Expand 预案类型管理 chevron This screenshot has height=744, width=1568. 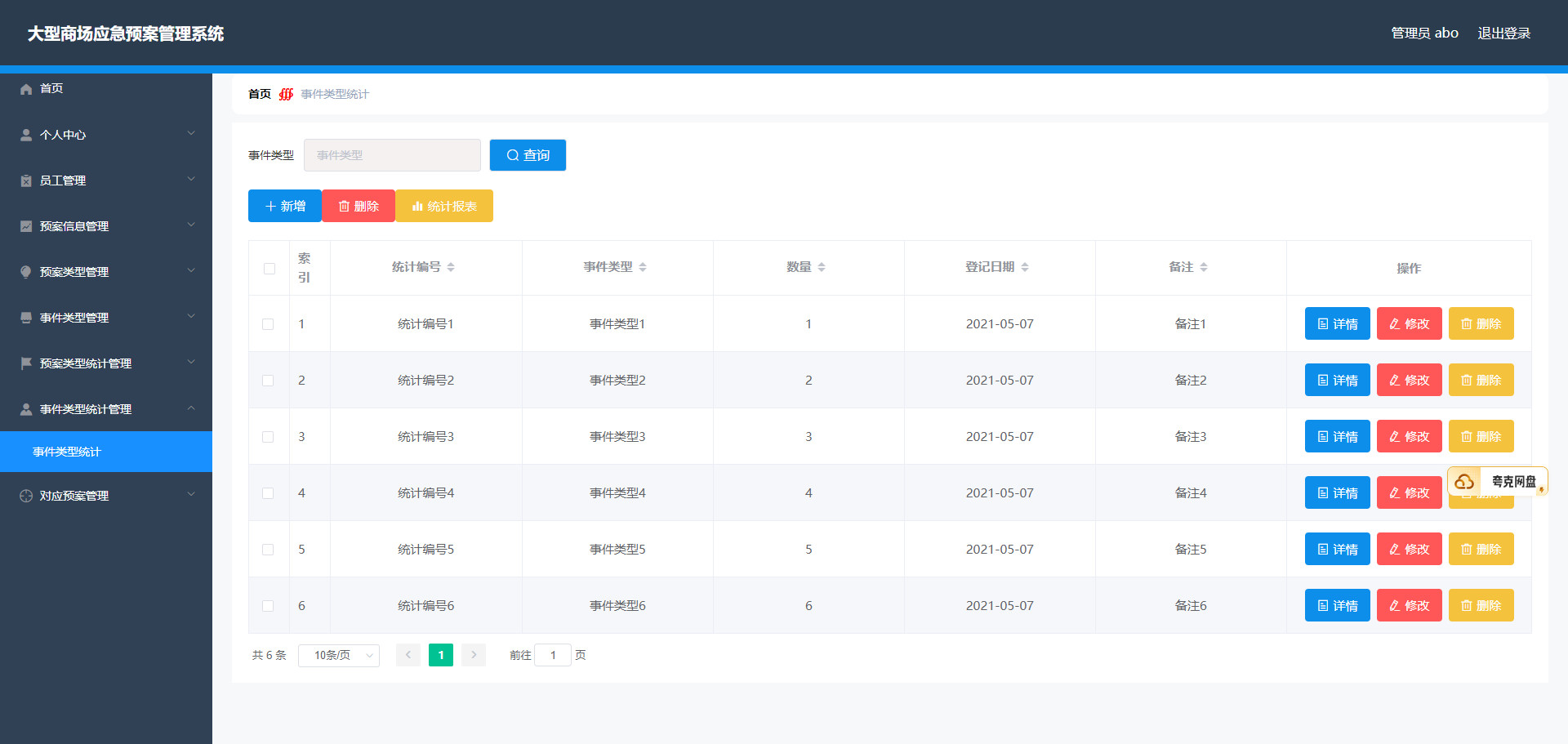click(x=191, y=270)
